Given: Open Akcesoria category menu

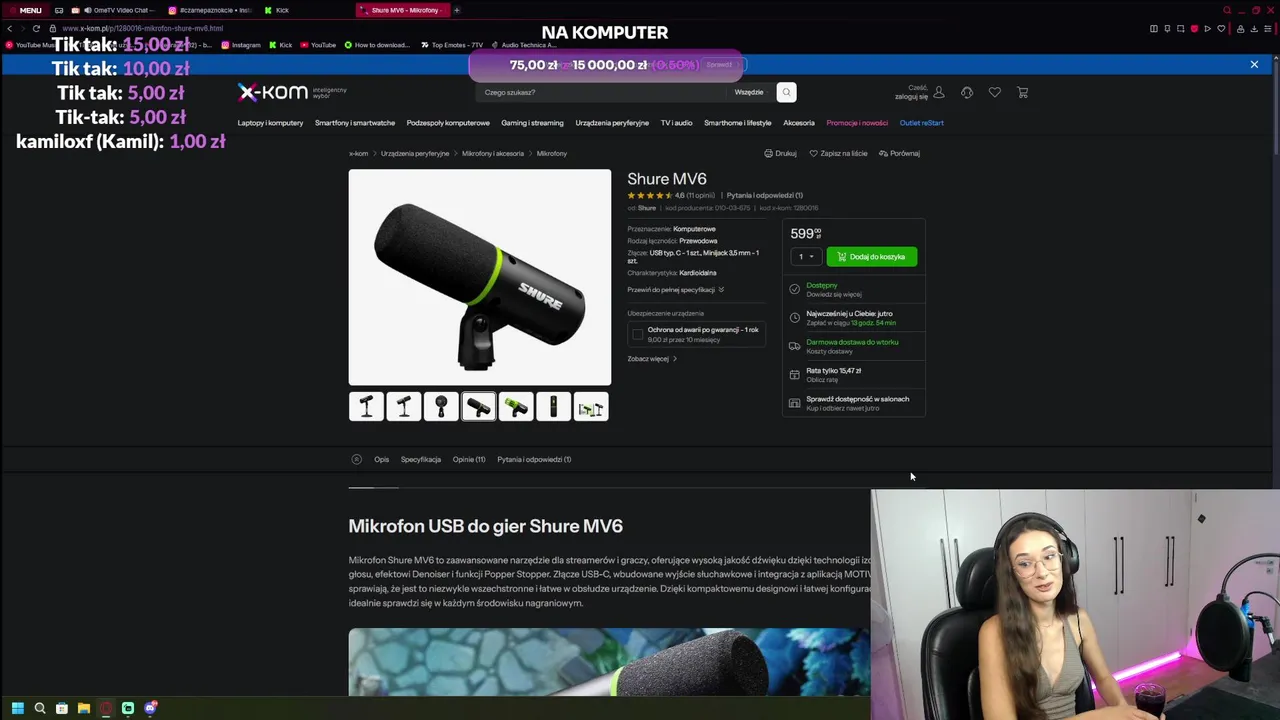Looking at the screenshot, I should coord(799,123).
